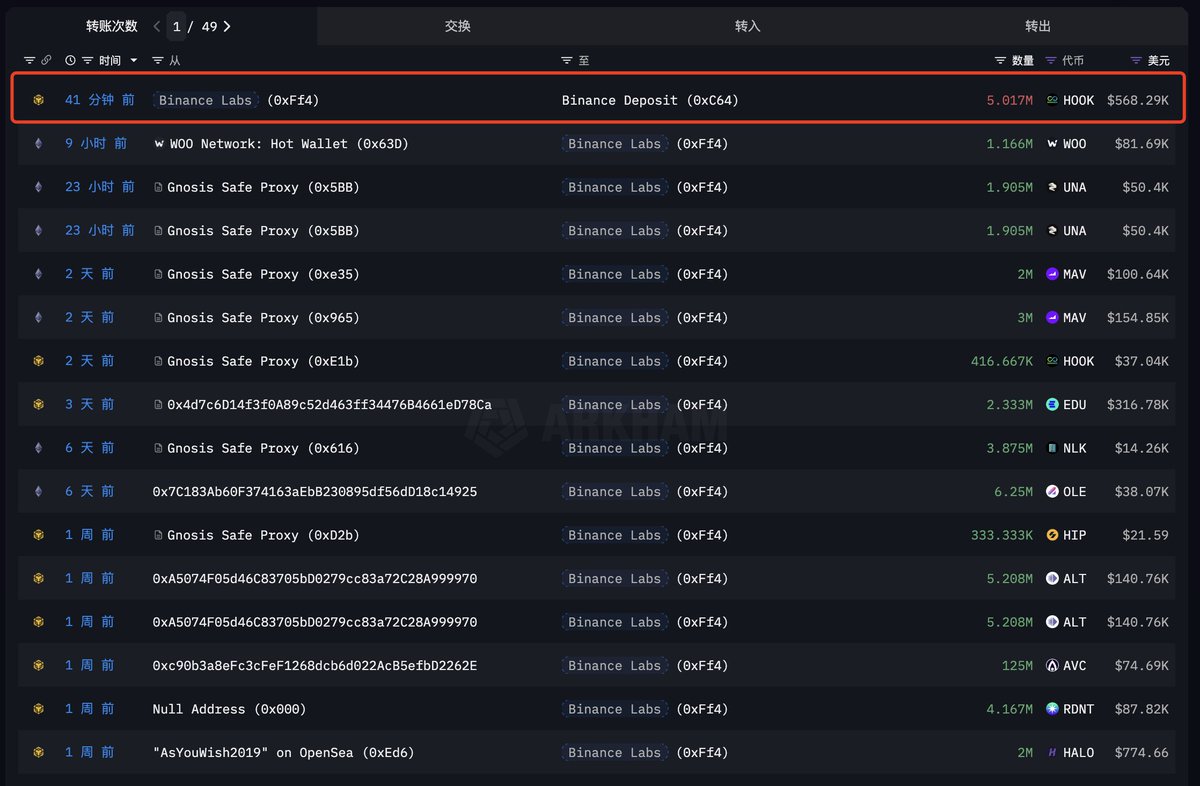Click the clock icon beside 时间
This screenshot has height=786, width=1200.
(70, 61)
